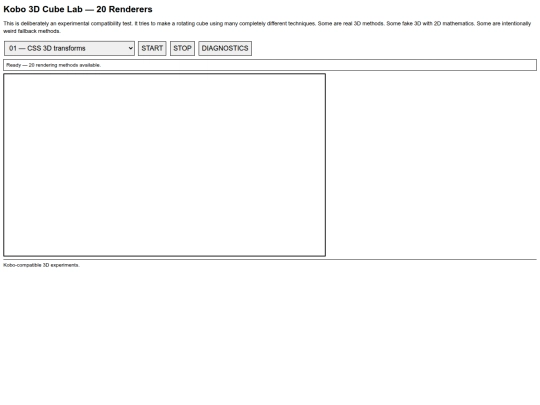The image size is (540, 405).
Task: Click the footer text 'Kobo-compatible 3D experiments.'
Action: tap(41, 265)
